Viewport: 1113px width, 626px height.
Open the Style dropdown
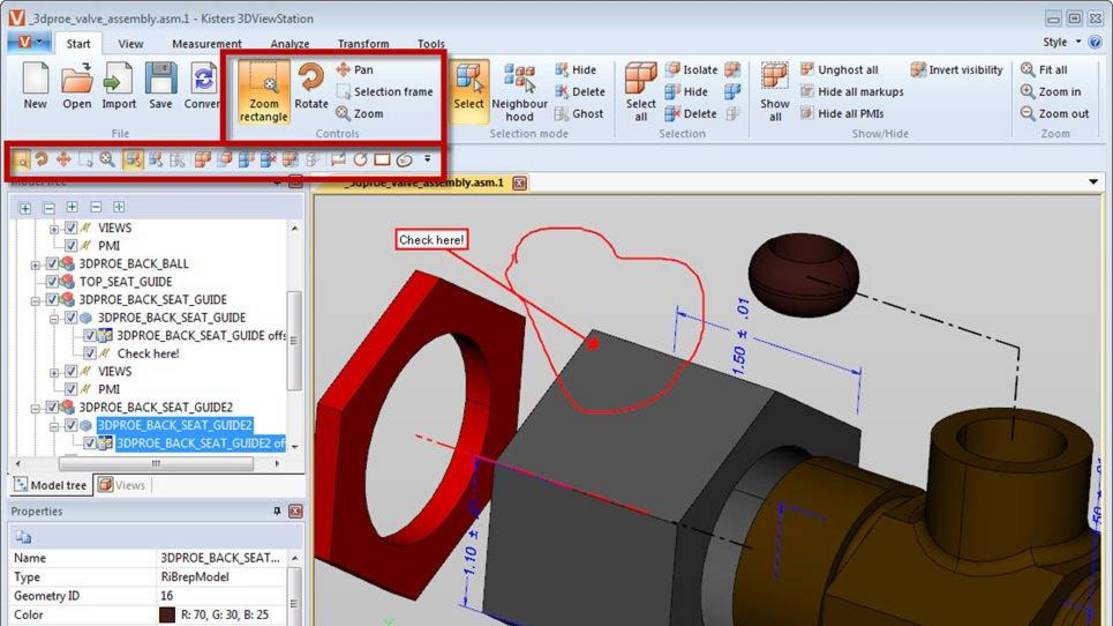click(1062, 42)
